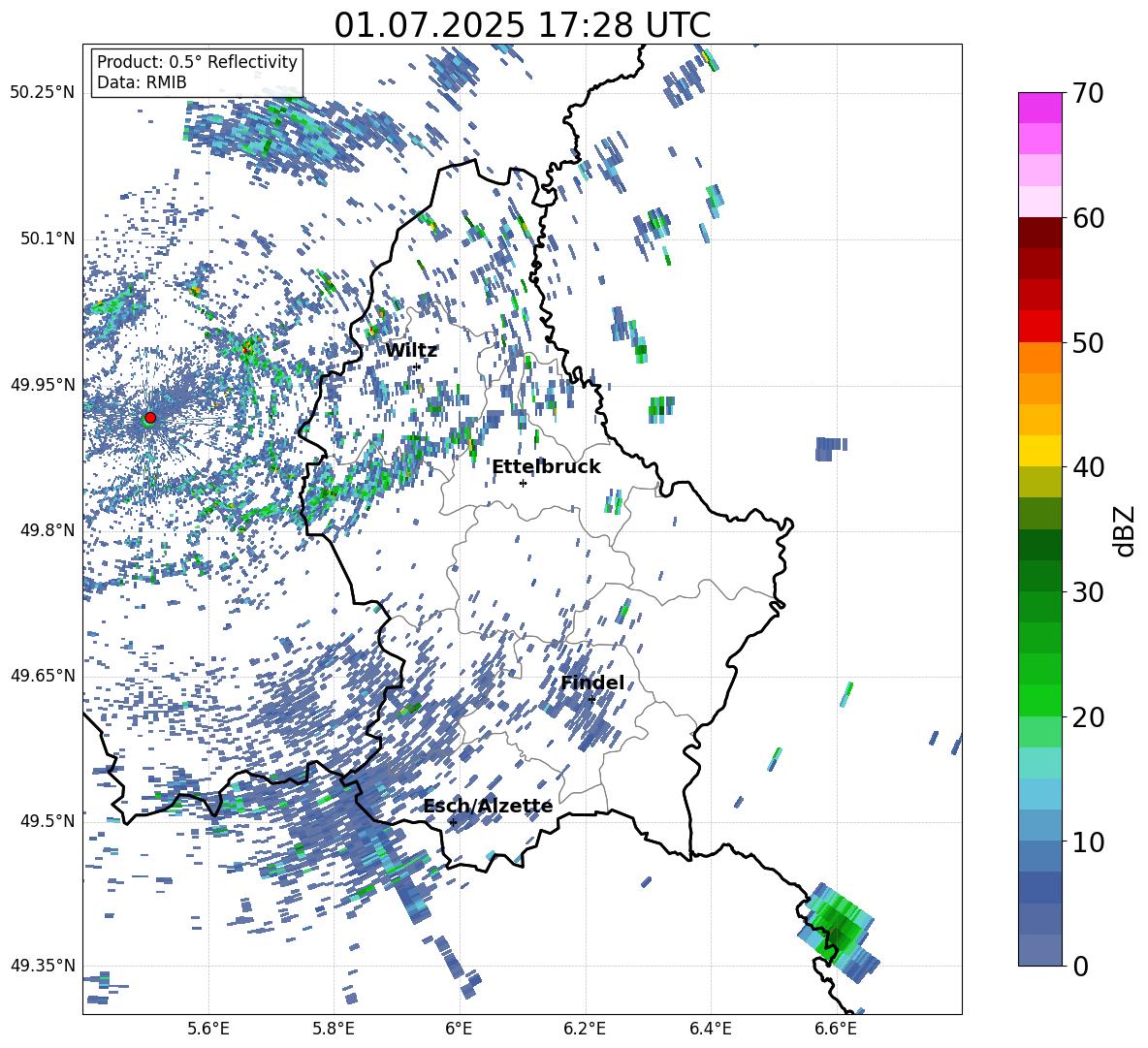Click the Findel station cross marker

(x=591, y=699)
